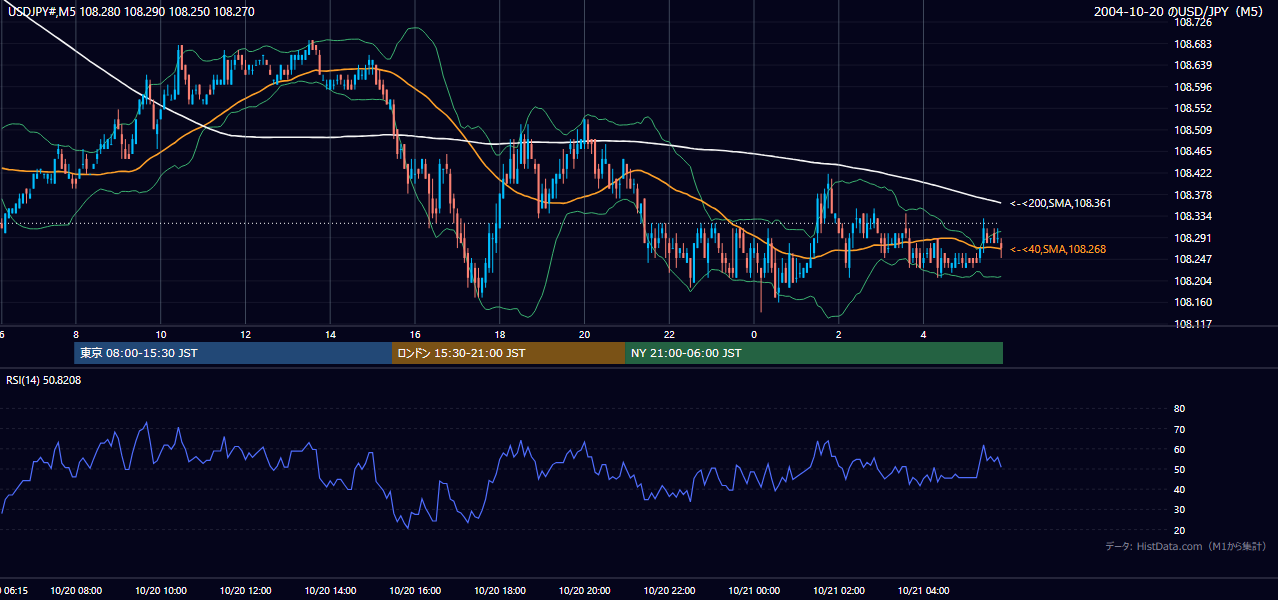Select the ロンドン 15:30-21:00 JST session bar
Screen dimensions: 1278x600
508,353
